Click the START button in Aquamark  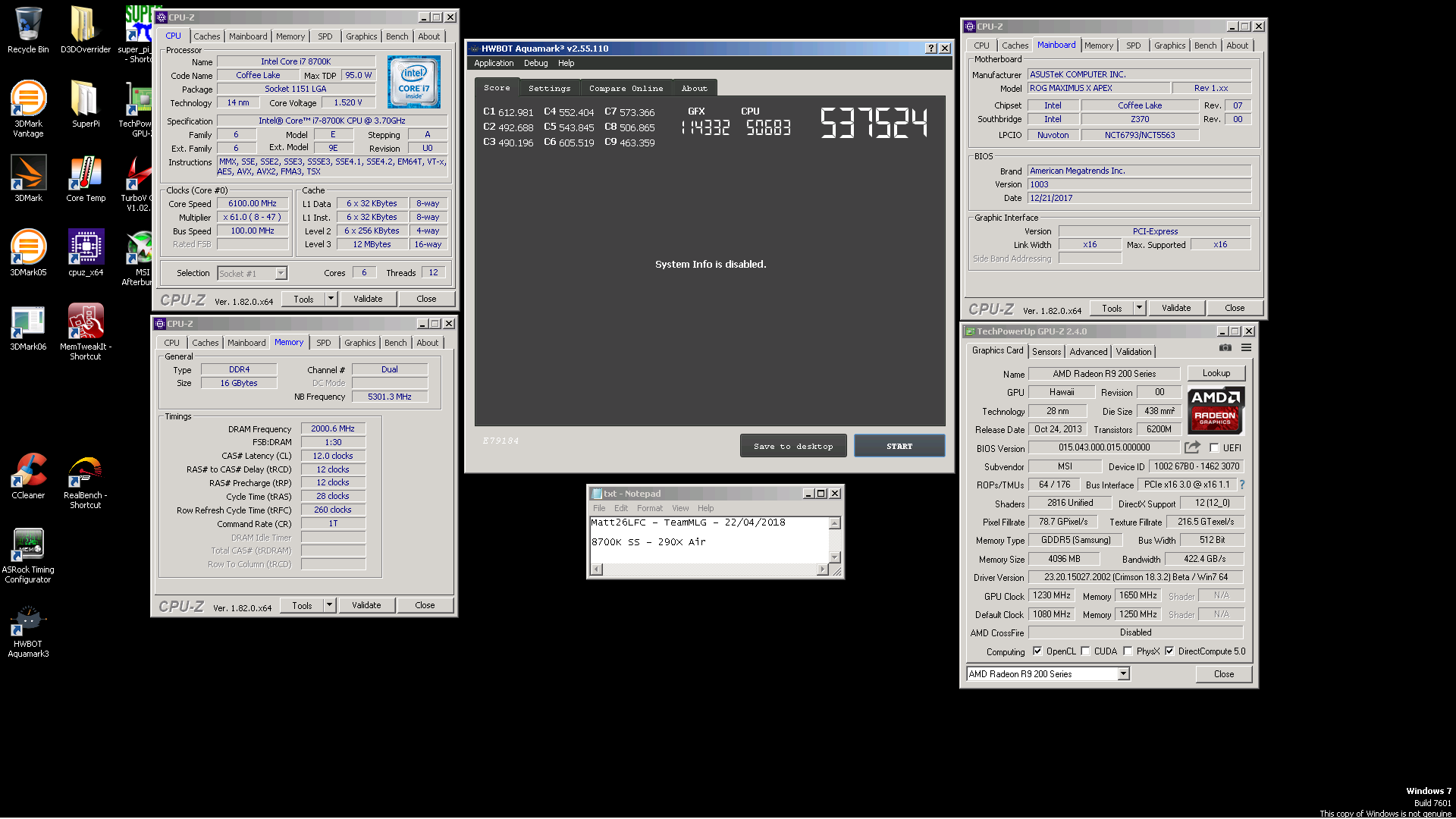(x=899, y=446)
